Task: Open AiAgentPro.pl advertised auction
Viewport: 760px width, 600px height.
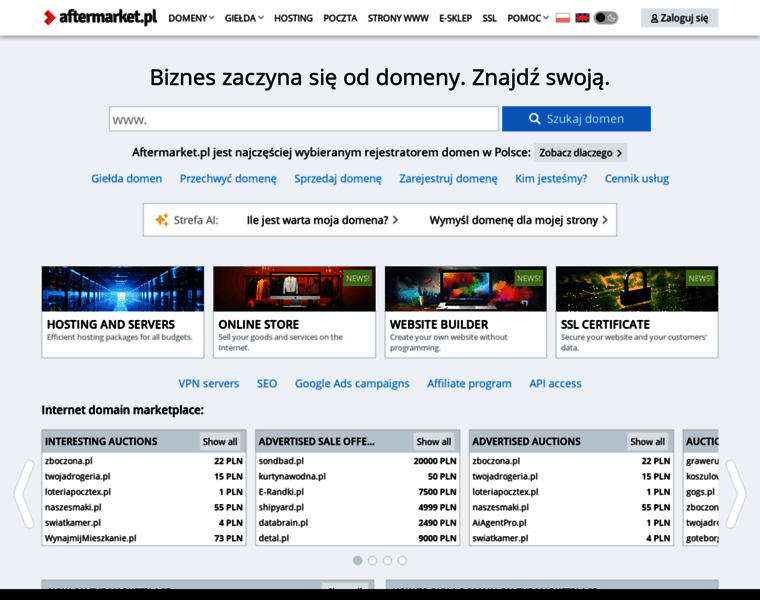Action: 499,523
